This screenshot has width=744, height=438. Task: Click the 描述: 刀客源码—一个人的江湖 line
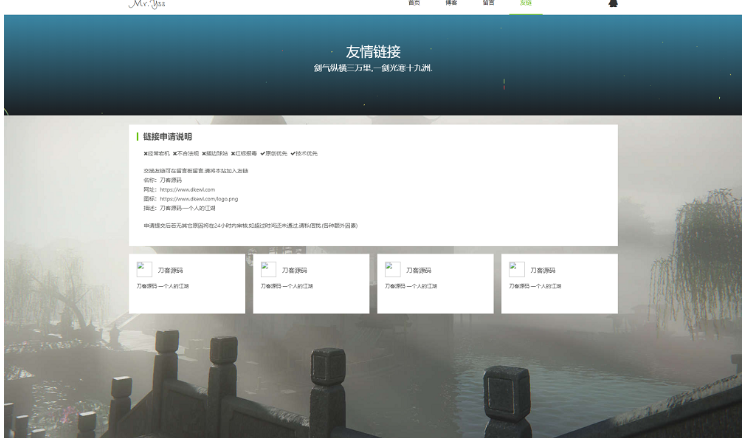179,208
